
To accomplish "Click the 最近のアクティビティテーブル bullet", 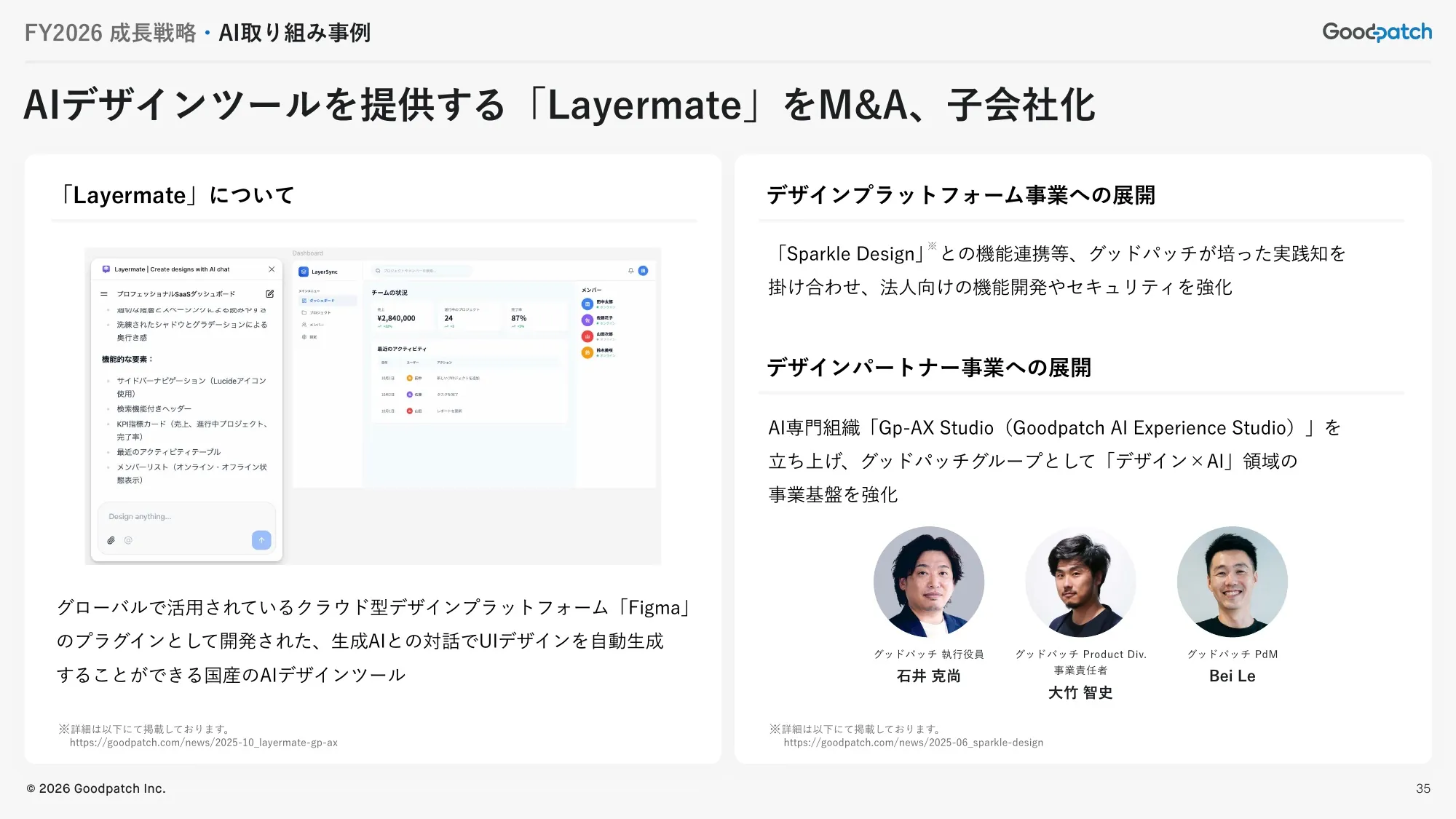I will click(x=169, y=452).
